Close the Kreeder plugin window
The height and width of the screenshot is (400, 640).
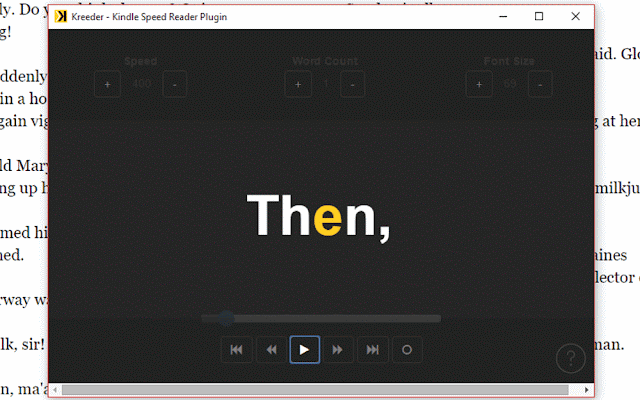(x=576, y=16)
